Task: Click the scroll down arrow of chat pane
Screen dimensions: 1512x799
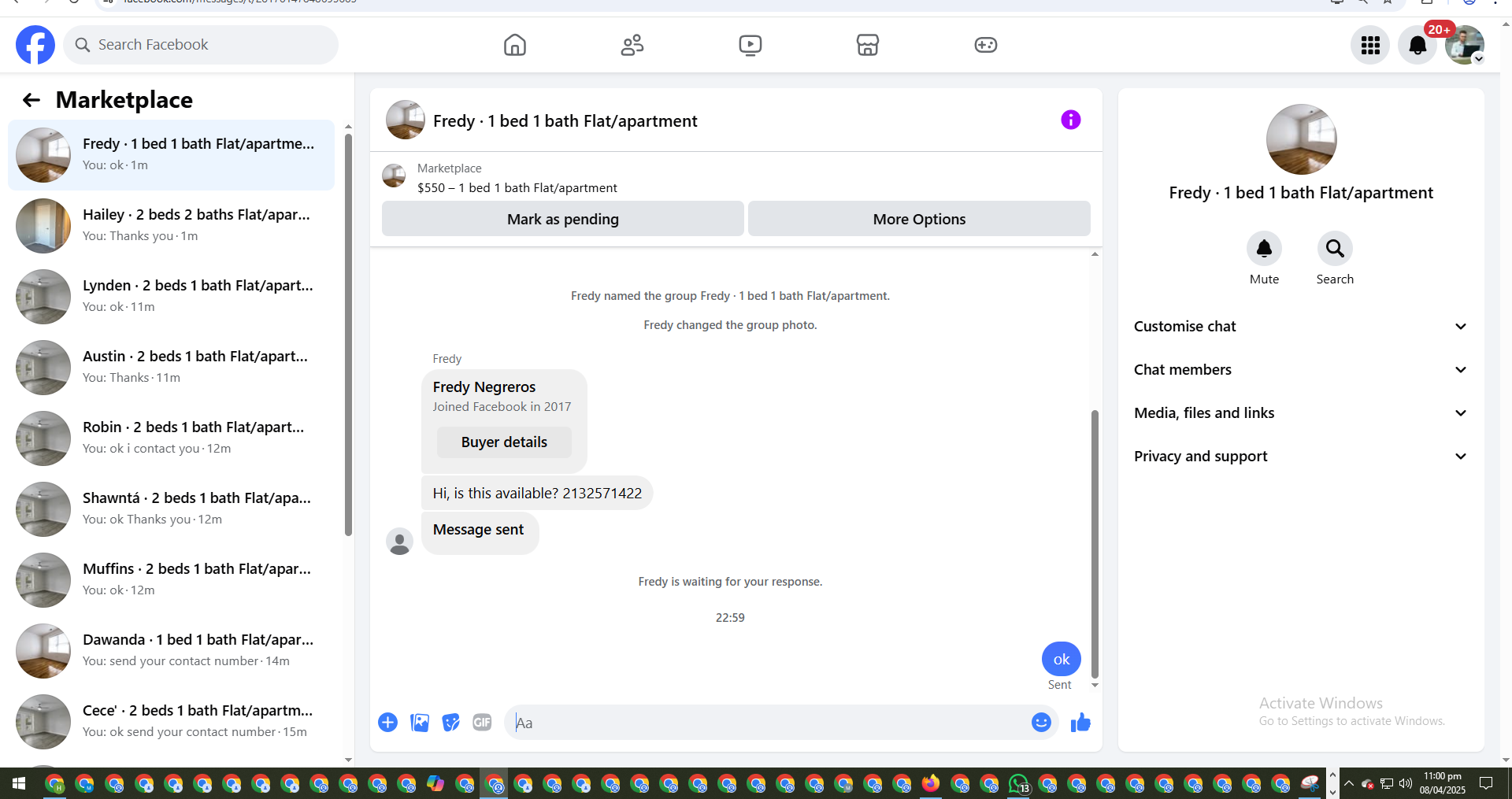Action: 1095,686
